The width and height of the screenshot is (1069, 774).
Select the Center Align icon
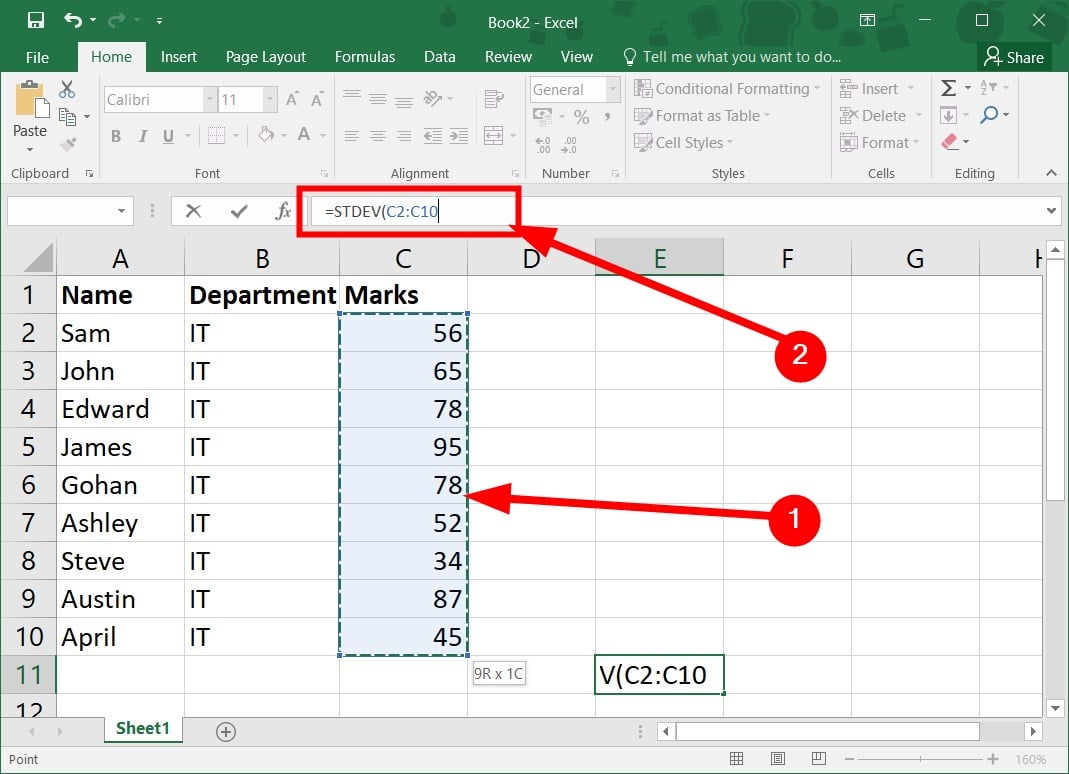[x=377, y=135]
